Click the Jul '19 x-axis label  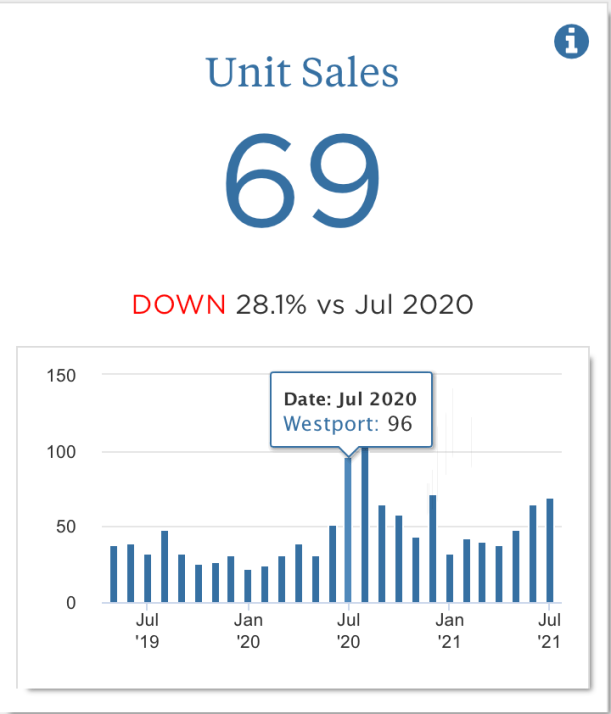tap(147, 629)
